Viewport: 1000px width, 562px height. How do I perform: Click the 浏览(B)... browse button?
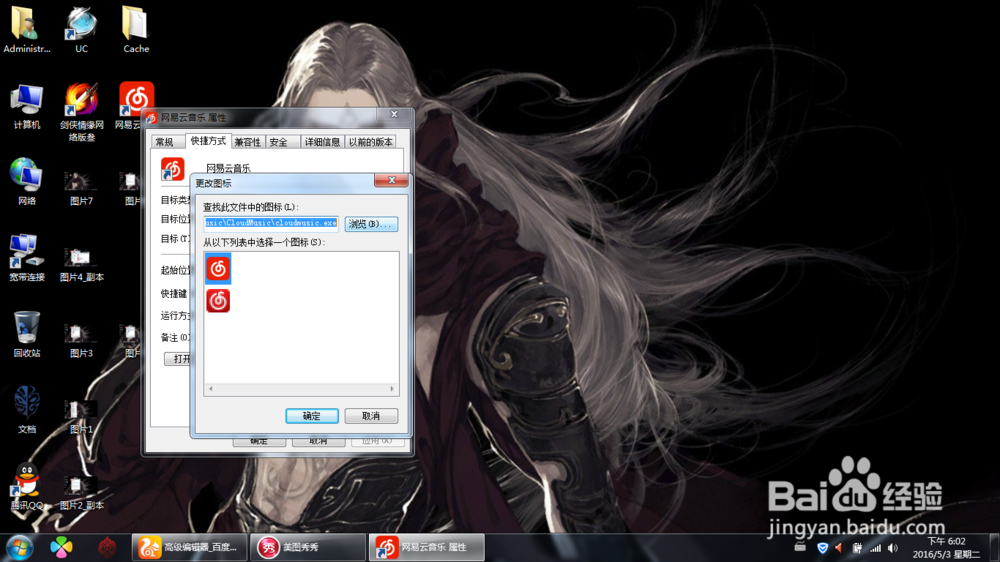[371, 224]
